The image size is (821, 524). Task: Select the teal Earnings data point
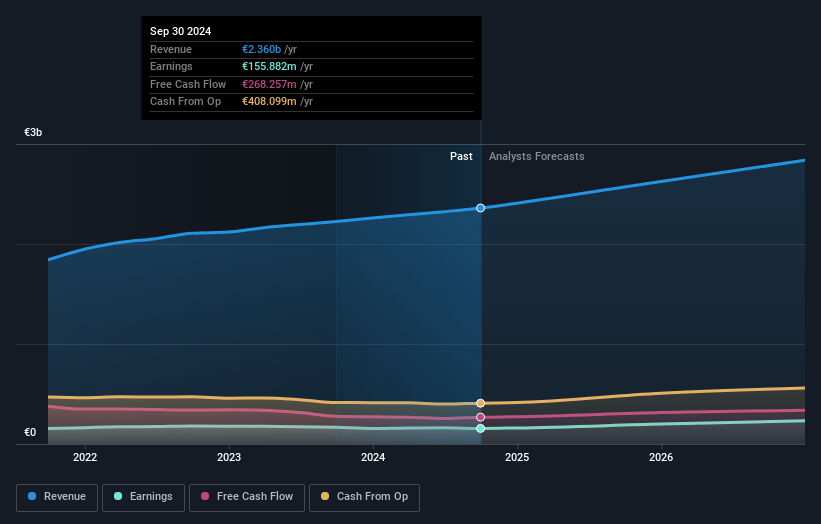point(480,429)
